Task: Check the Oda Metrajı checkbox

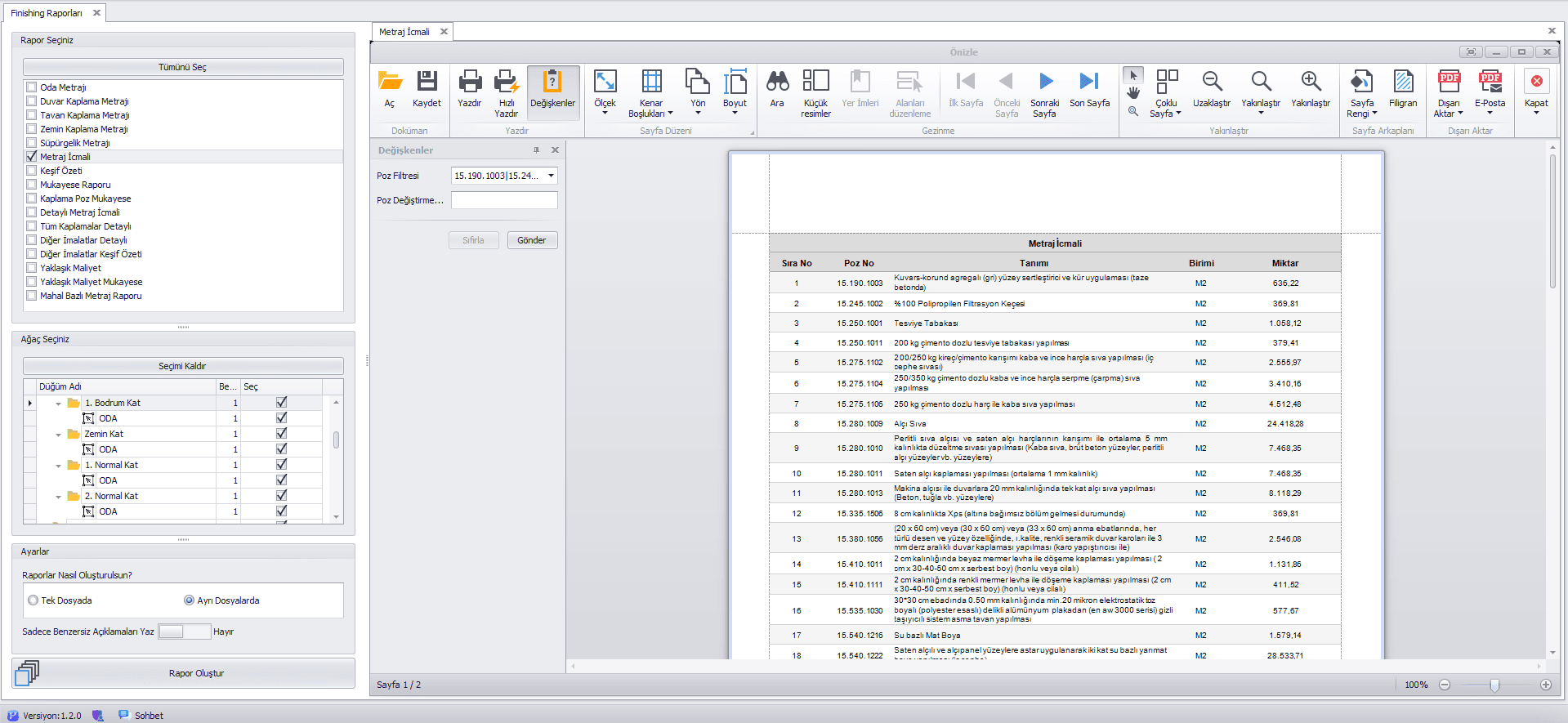Action: point(32,87)
